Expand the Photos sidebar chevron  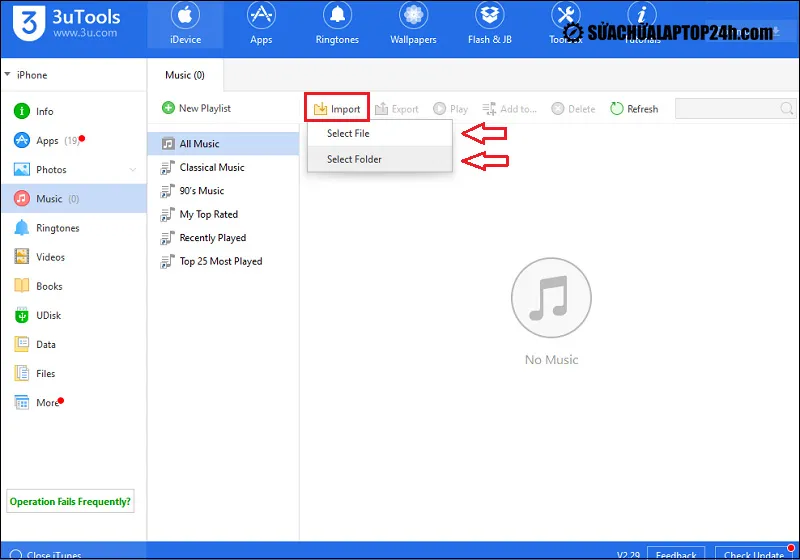[134, 170]
